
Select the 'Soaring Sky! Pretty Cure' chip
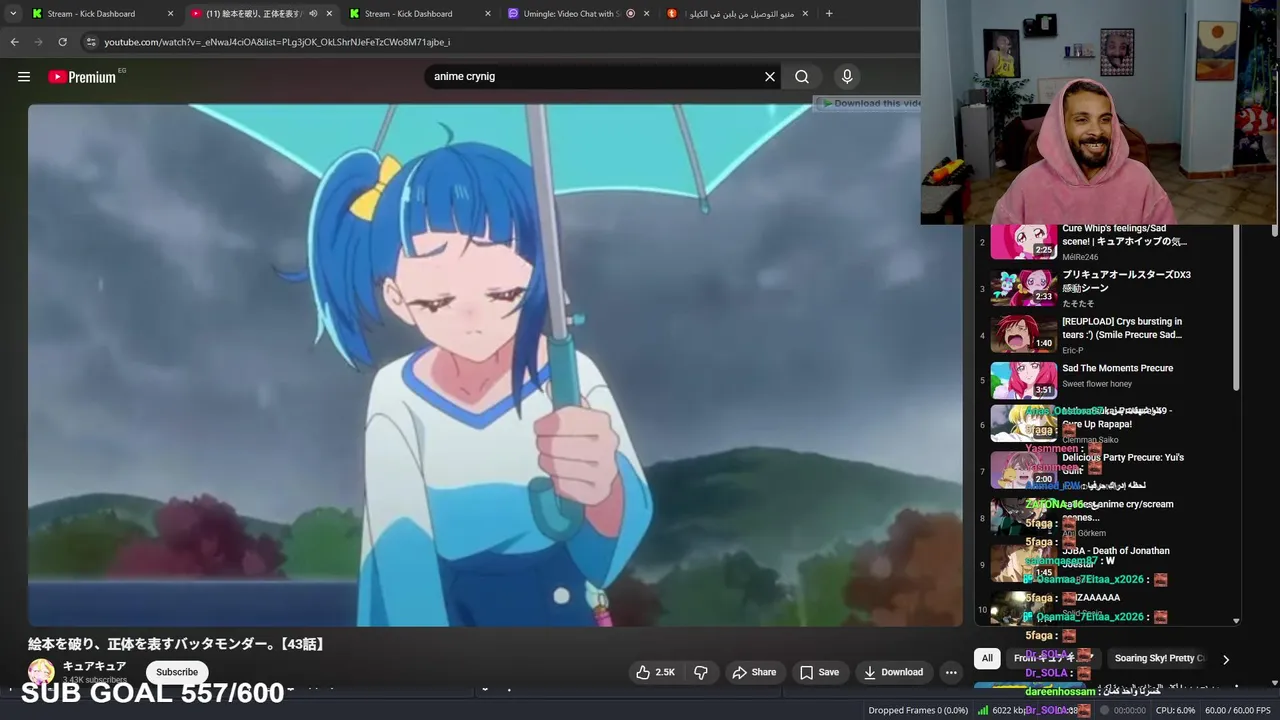coord(1159,658)
